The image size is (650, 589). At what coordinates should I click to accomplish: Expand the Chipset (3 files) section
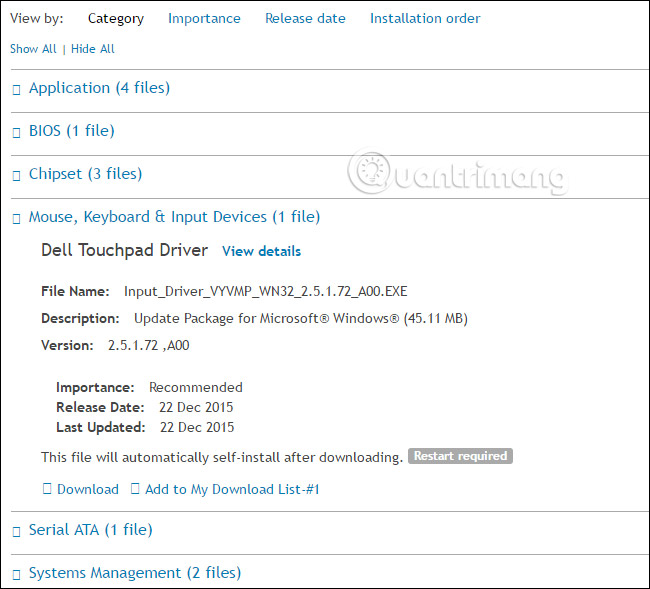click(x=85, y=174)
